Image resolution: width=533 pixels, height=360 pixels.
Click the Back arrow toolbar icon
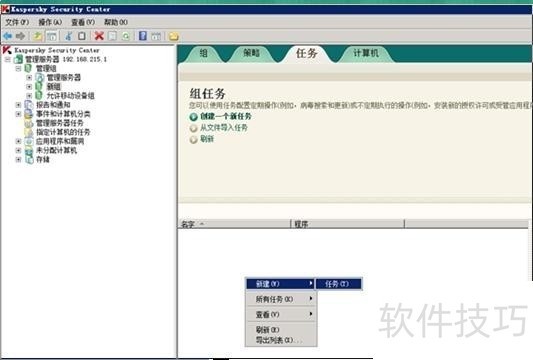pyautogui.click(x=7, y=36)
